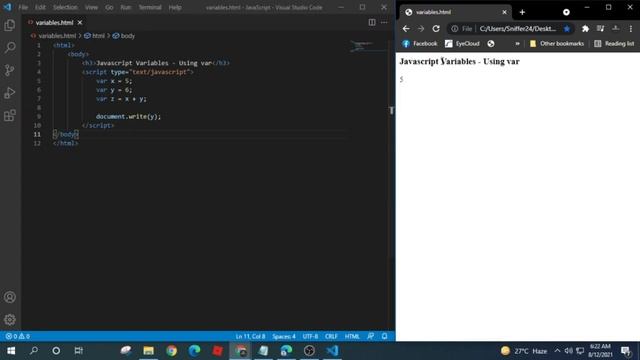
Task: Open the Help menu in VS Code
Action: [x=175, y=7]
